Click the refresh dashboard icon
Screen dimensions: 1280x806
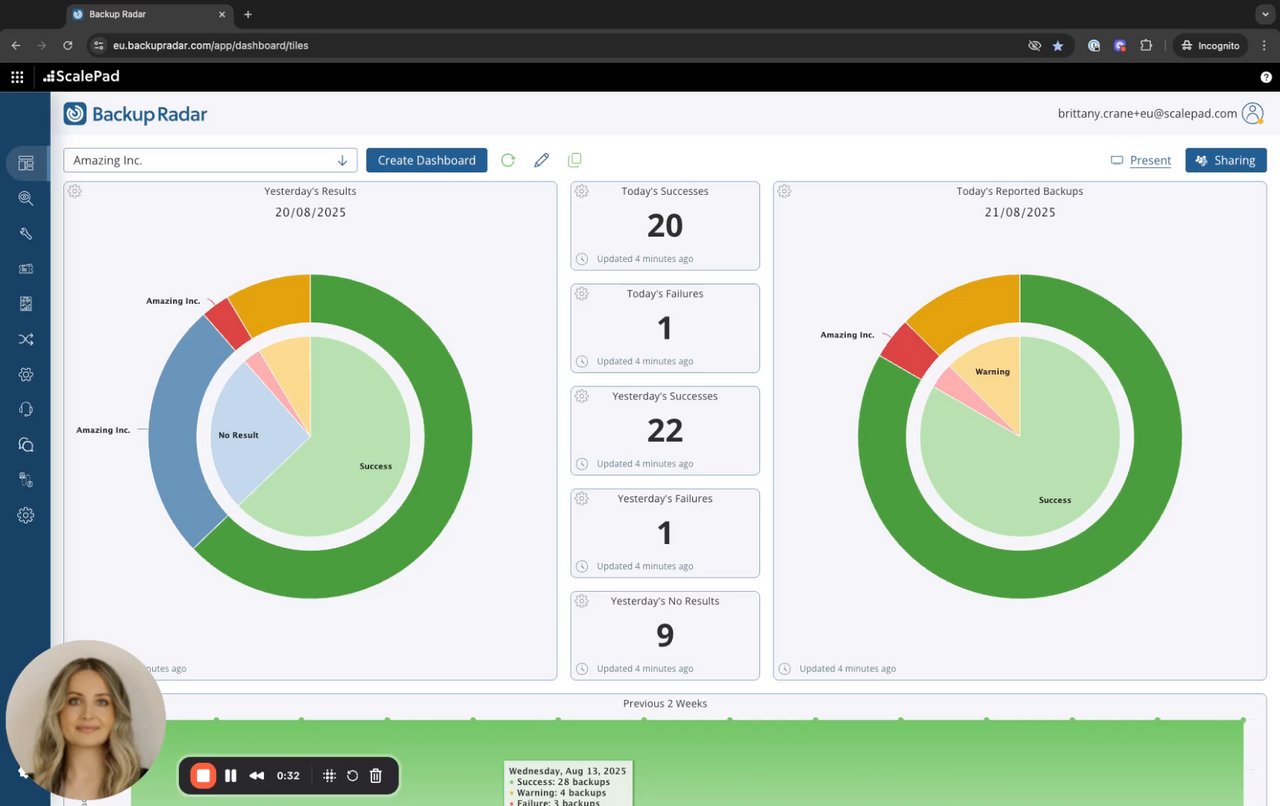(x=508, y=160)
